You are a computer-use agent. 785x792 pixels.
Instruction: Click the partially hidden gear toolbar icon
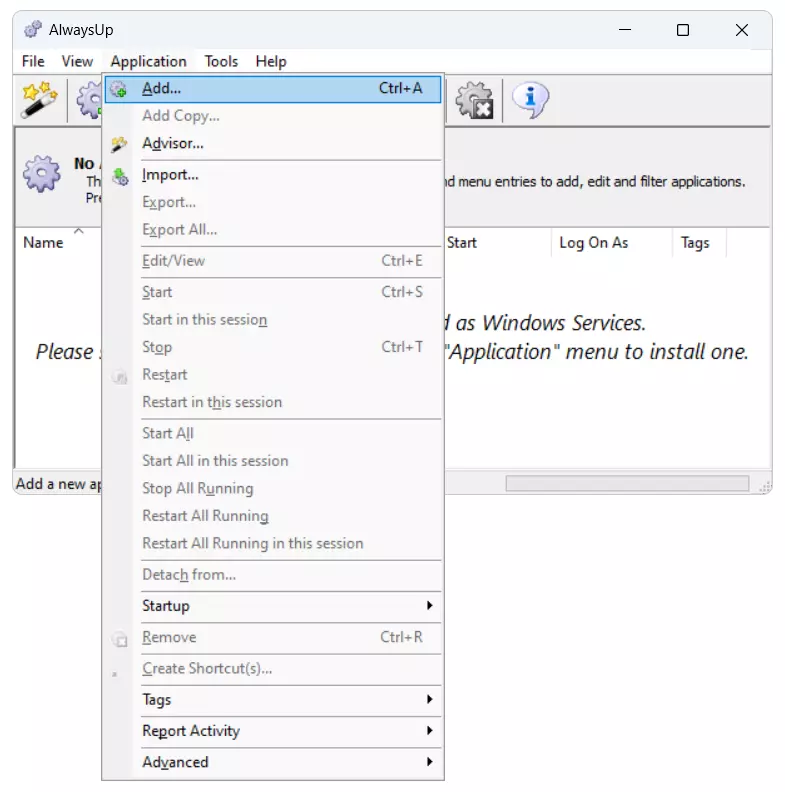pos(89,100)
